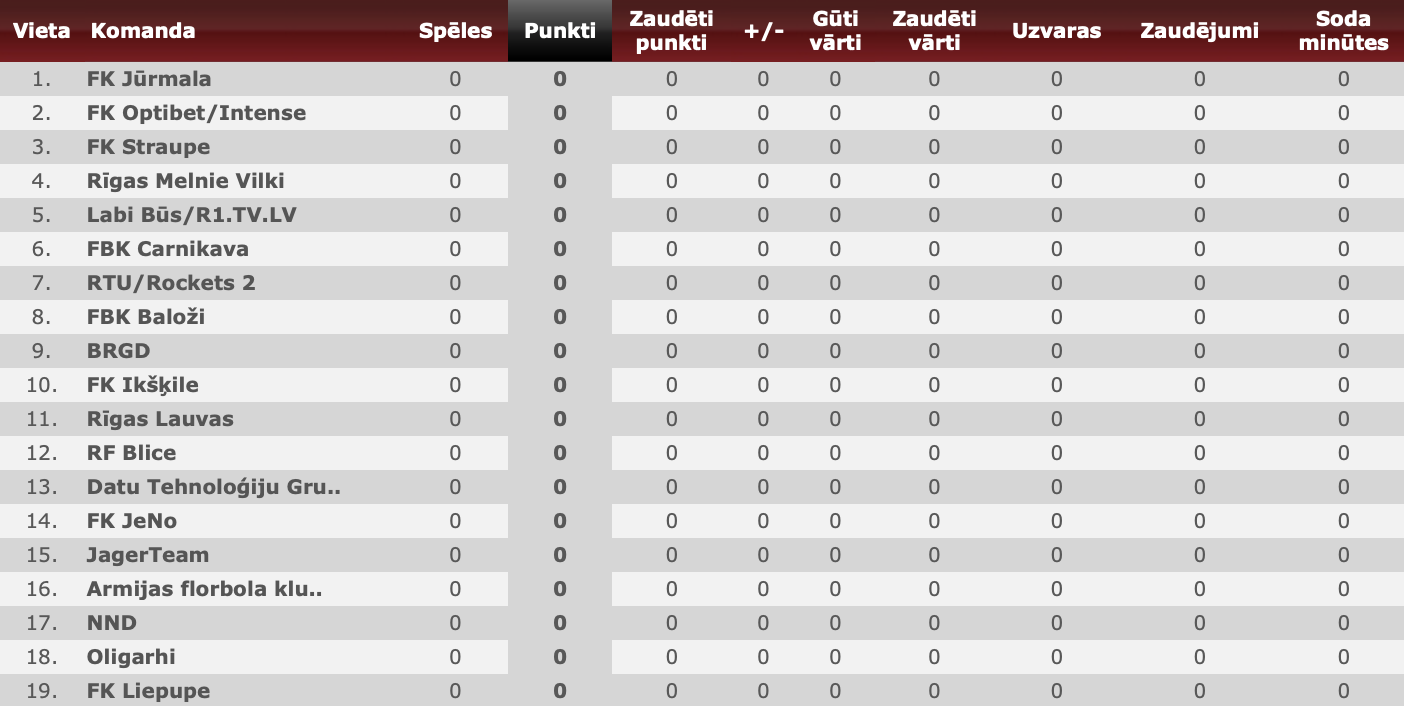Sort by the +/- column header
1404x706 pixels.
763,31
